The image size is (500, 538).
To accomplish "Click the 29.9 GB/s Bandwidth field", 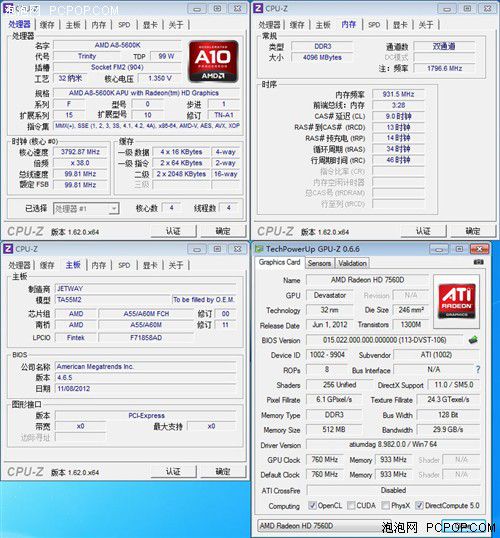I will click(x=448, y=430).
